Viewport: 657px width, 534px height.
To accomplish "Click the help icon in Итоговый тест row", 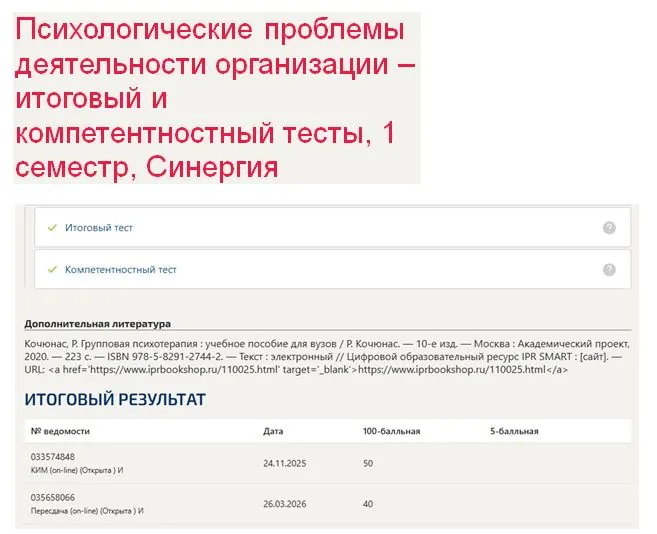I will point(609,228).
